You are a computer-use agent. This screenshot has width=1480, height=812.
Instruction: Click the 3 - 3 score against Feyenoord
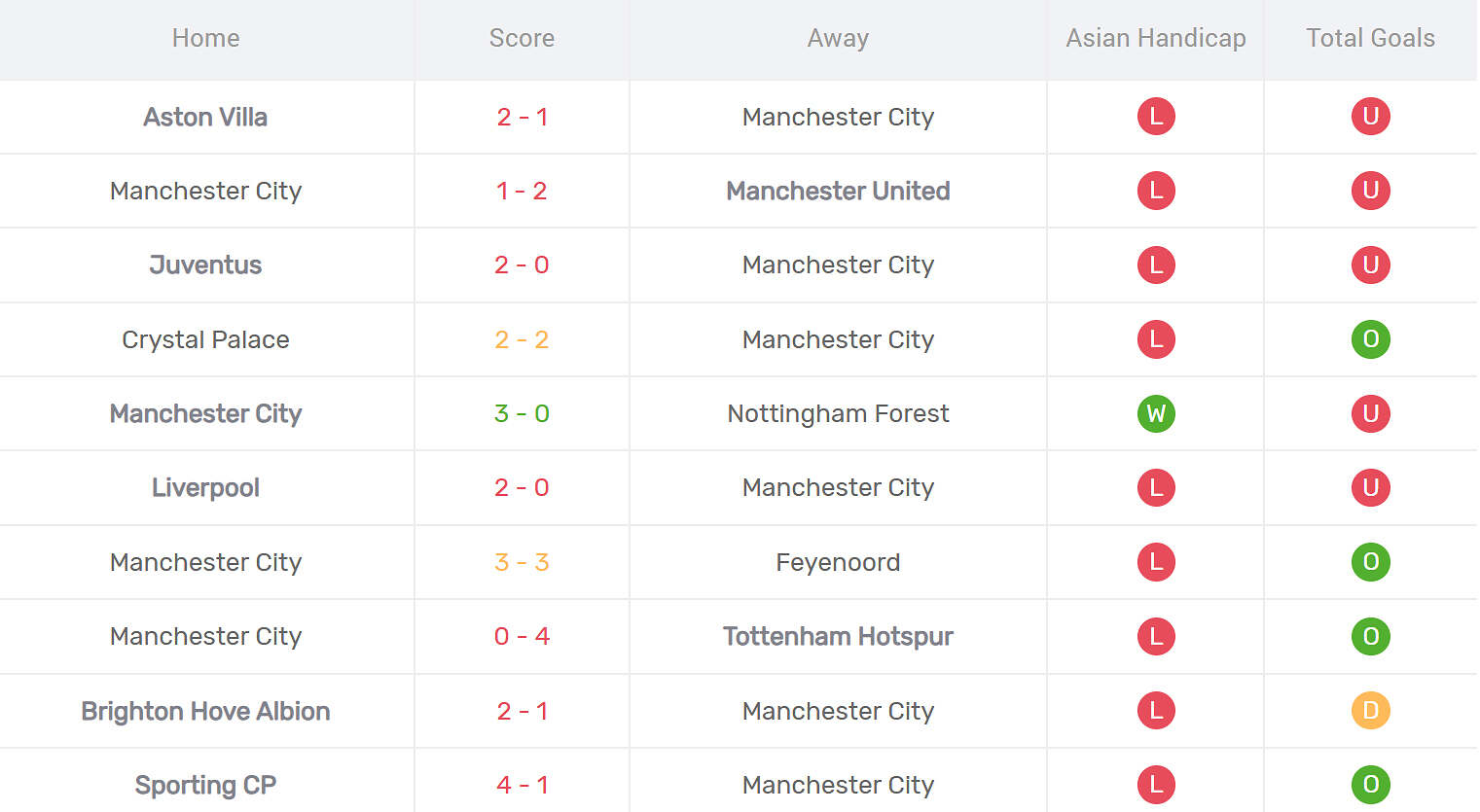pyautogui.click(x=522, y=562)
